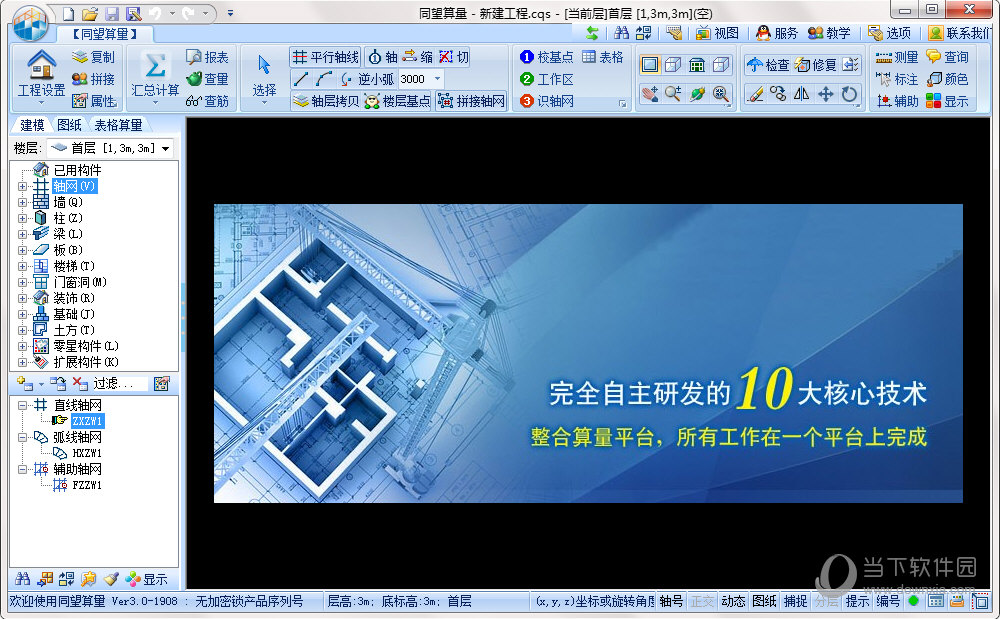This screenshot has height=619, width=1000.
Task: Click the brush erase tool icon
Action: [754, 94]
